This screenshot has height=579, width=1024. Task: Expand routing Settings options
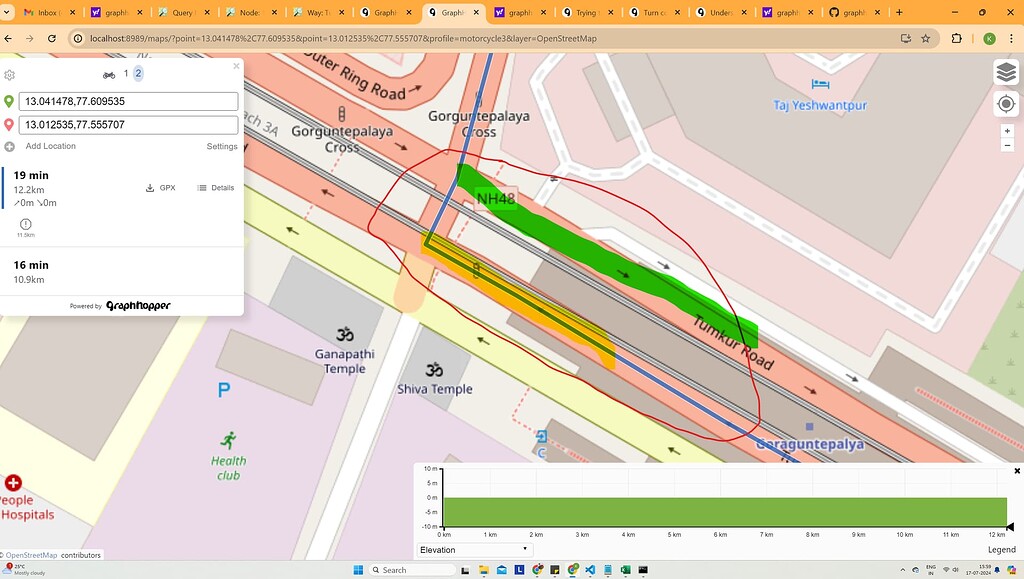[221, 146]
